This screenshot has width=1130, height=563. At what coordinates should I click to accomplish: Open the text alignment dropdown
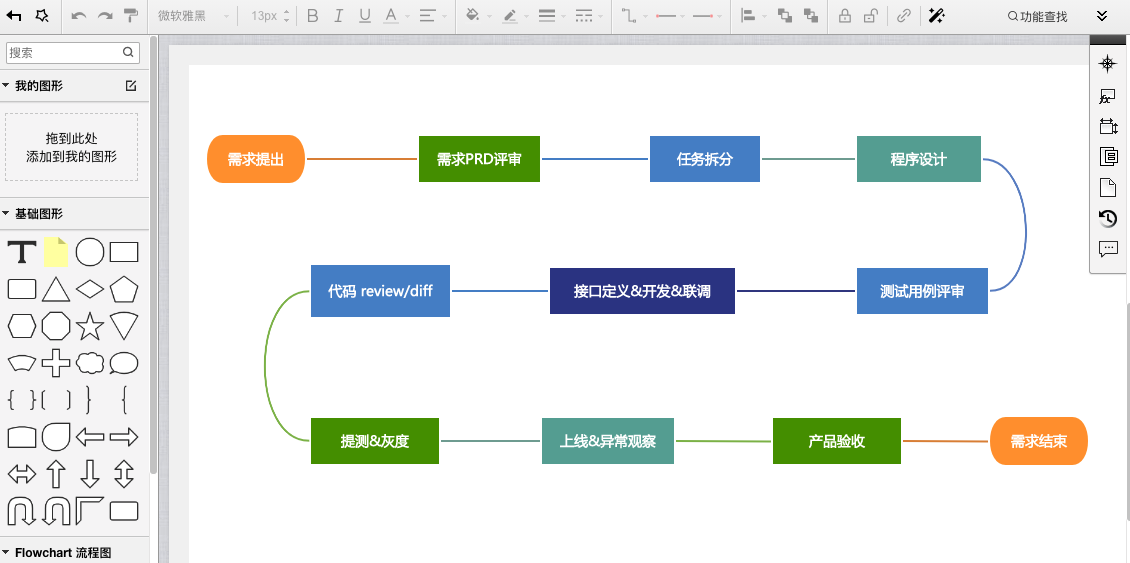coord(431,16)
